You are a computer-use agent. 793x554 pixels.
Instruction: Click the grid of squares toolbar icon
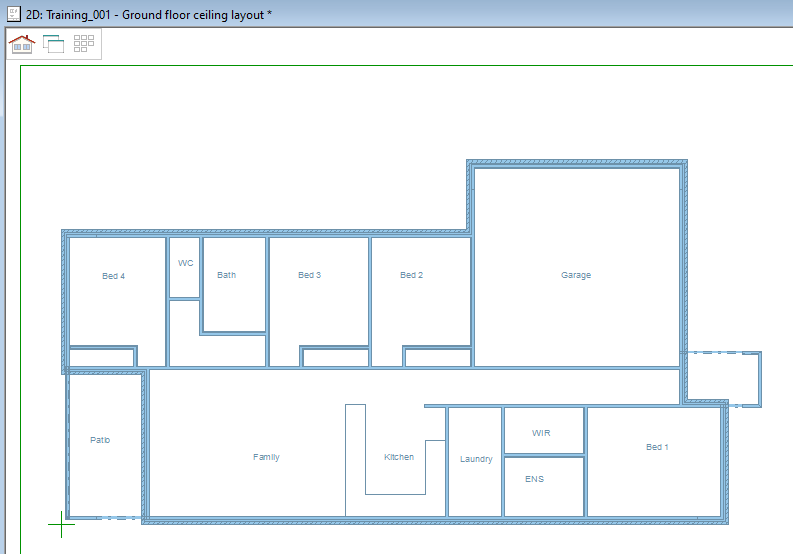(84, 44)
